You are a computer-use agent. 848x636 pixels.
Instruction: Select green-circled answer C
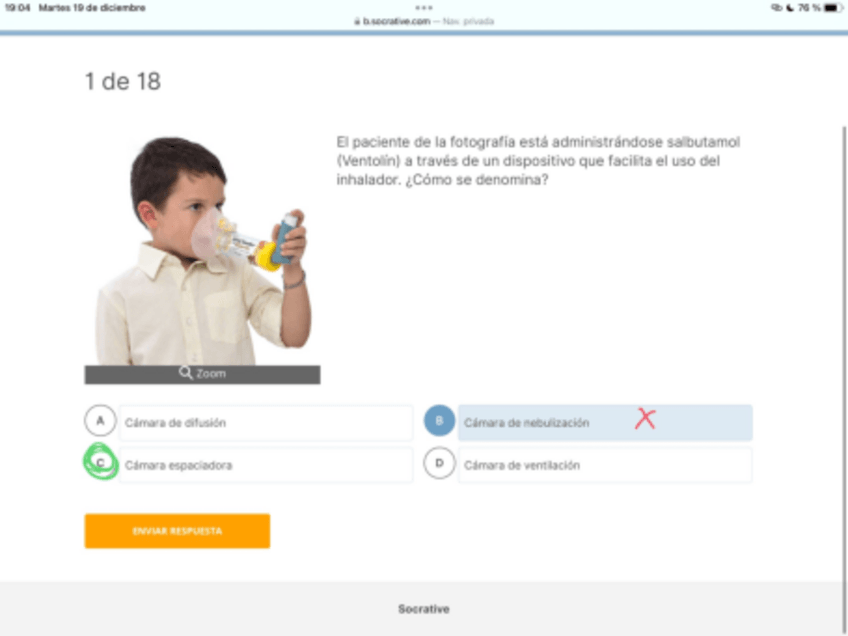click(x=101, y=462)
